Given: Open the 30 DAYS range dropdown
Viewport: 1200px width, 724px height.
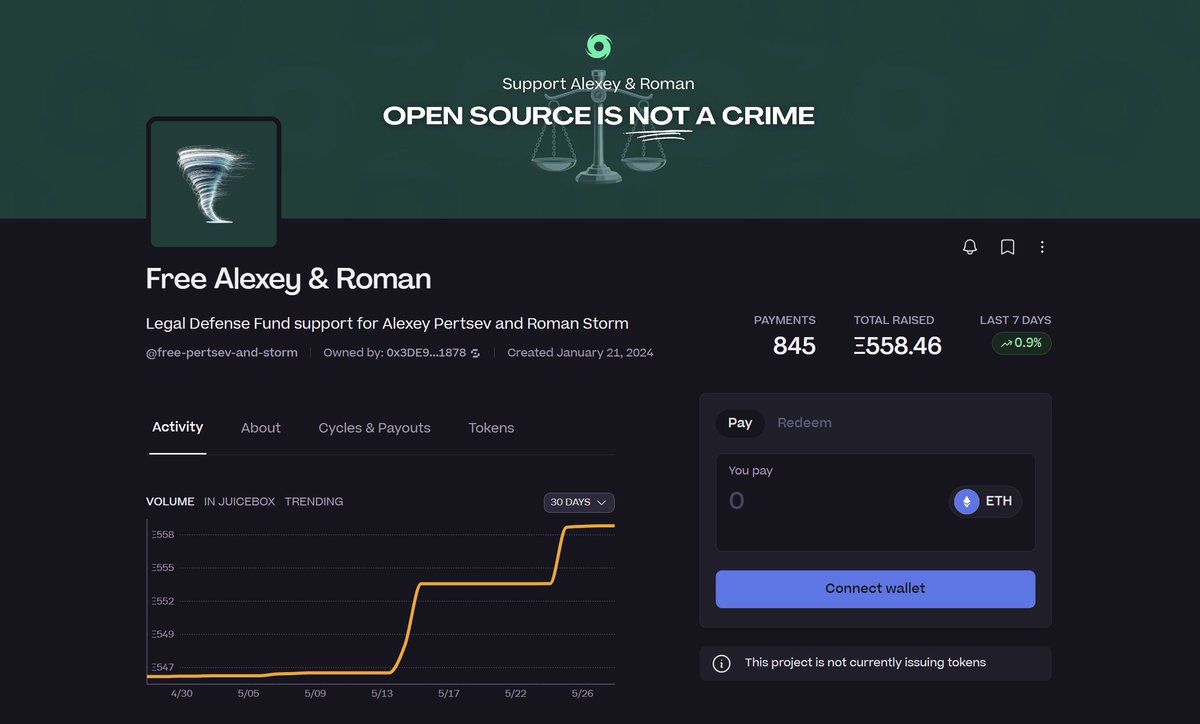Looking at the screenshot, I should click(x=579, y=502).
